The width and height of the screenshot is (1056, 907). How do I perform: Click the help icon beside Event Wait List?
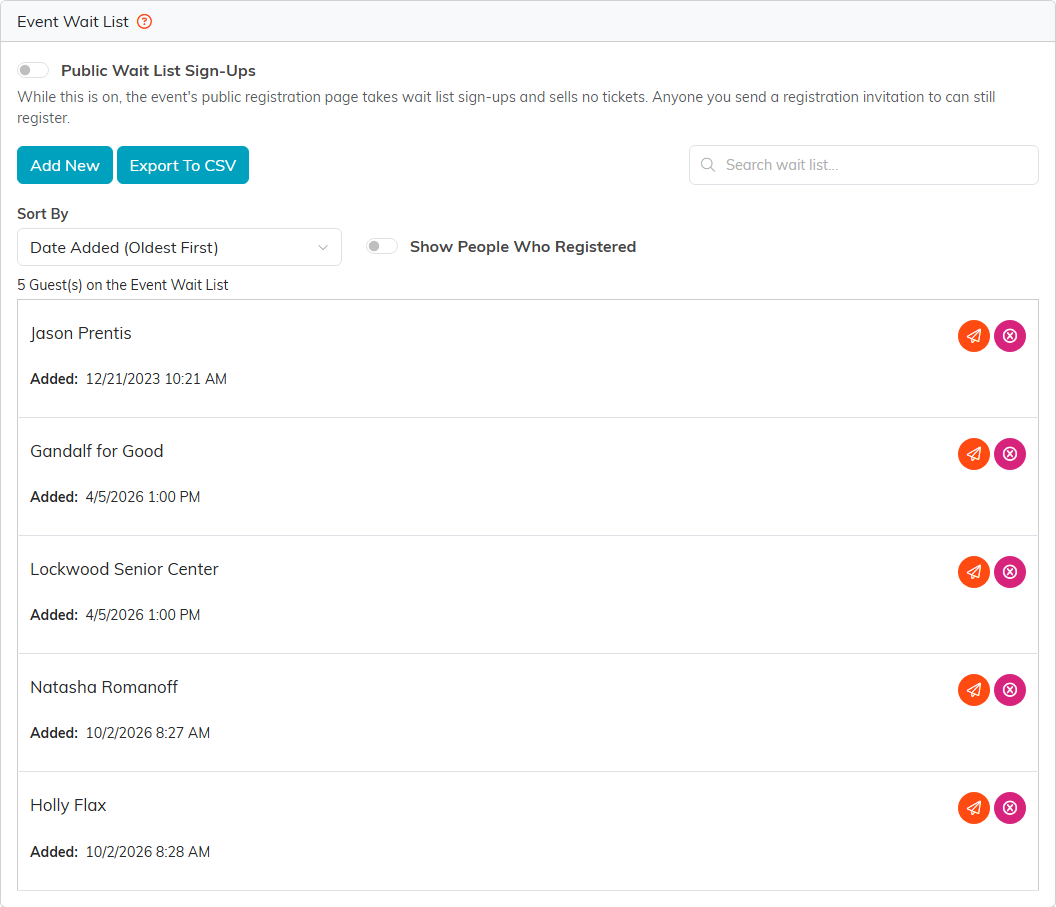tap(144, 22)
